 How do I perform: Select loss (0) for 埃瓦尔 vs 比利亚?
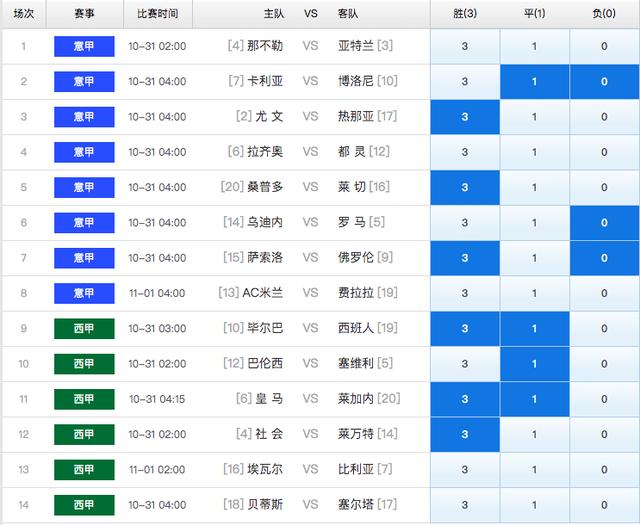click(x=604, y=470)
